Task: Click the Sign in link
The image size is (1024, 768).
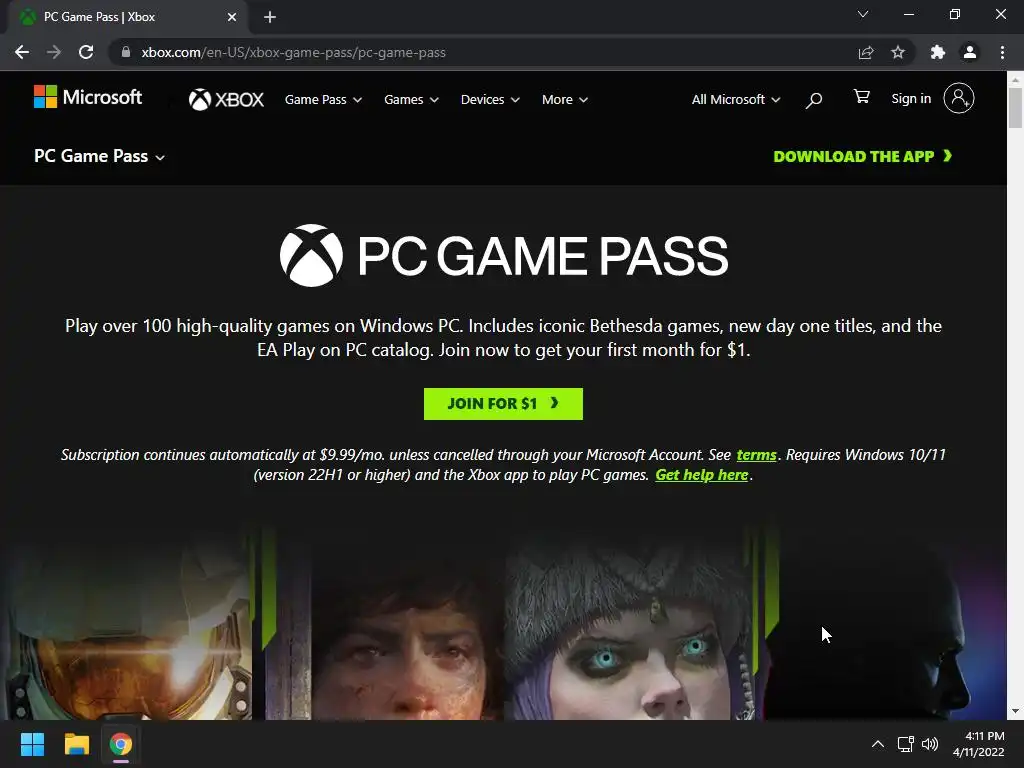Action: click(911, 99)
